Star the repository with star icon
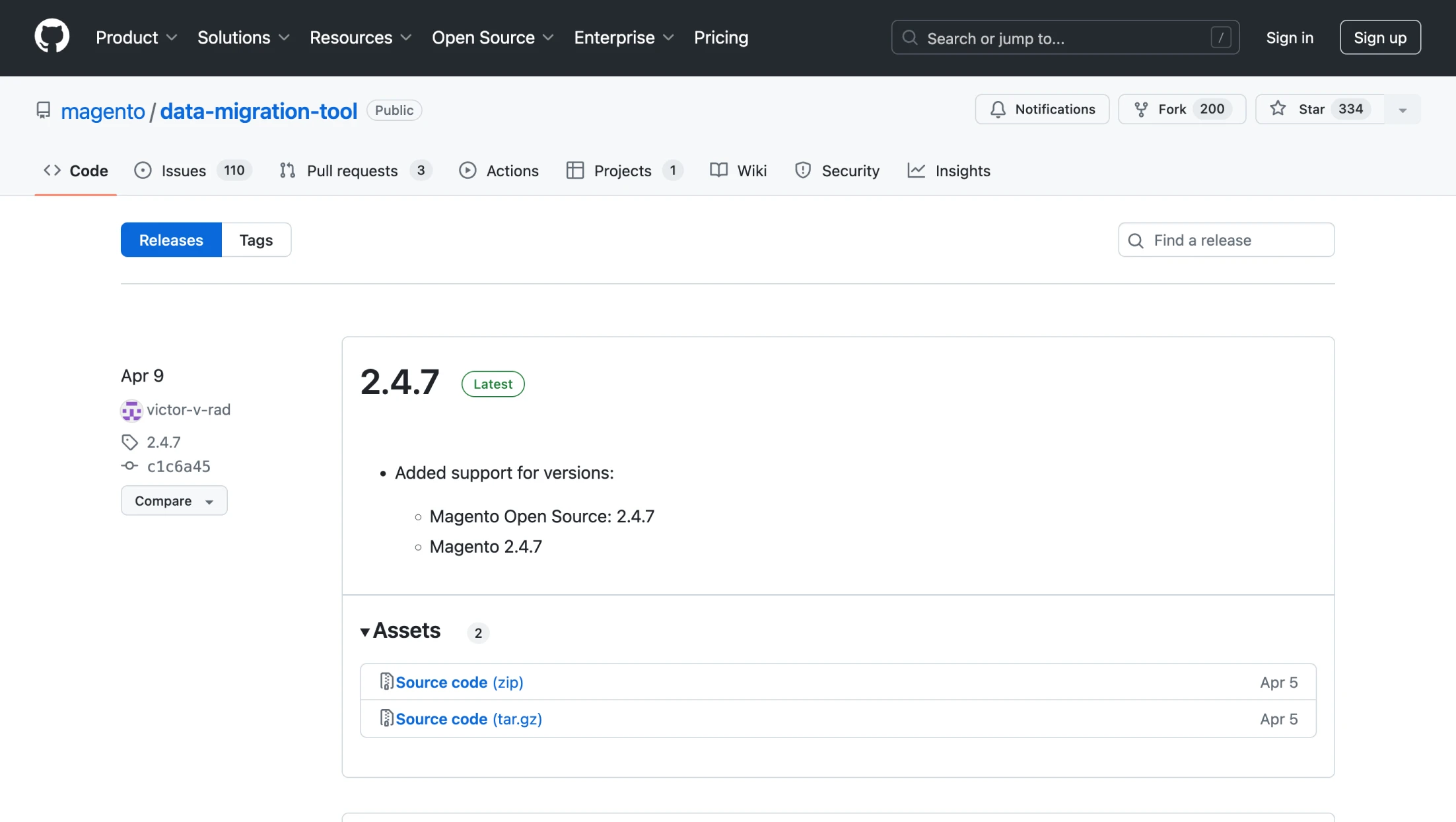The width and height of the screenshot is (1456, 822). [1278, 109]
